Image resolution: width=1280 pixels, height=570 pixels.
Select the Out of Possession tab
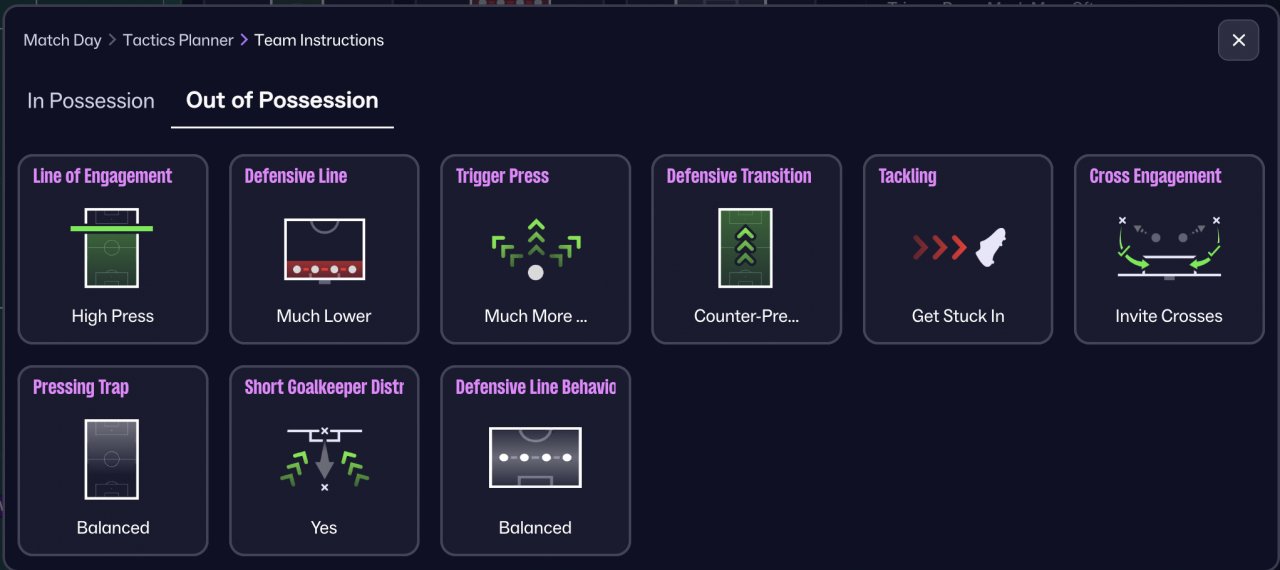(x=282, y=100)
